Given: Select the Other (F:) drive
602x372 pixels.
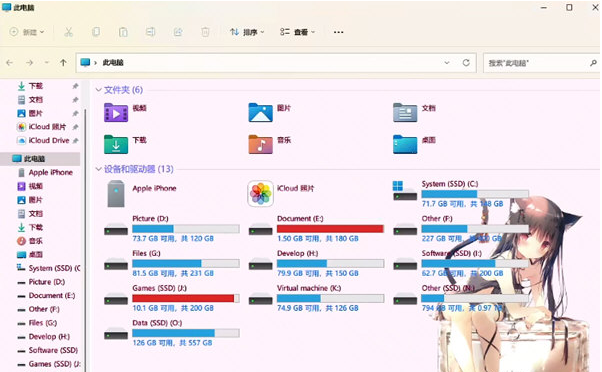Looking at the screenshot, I should 461,228.
